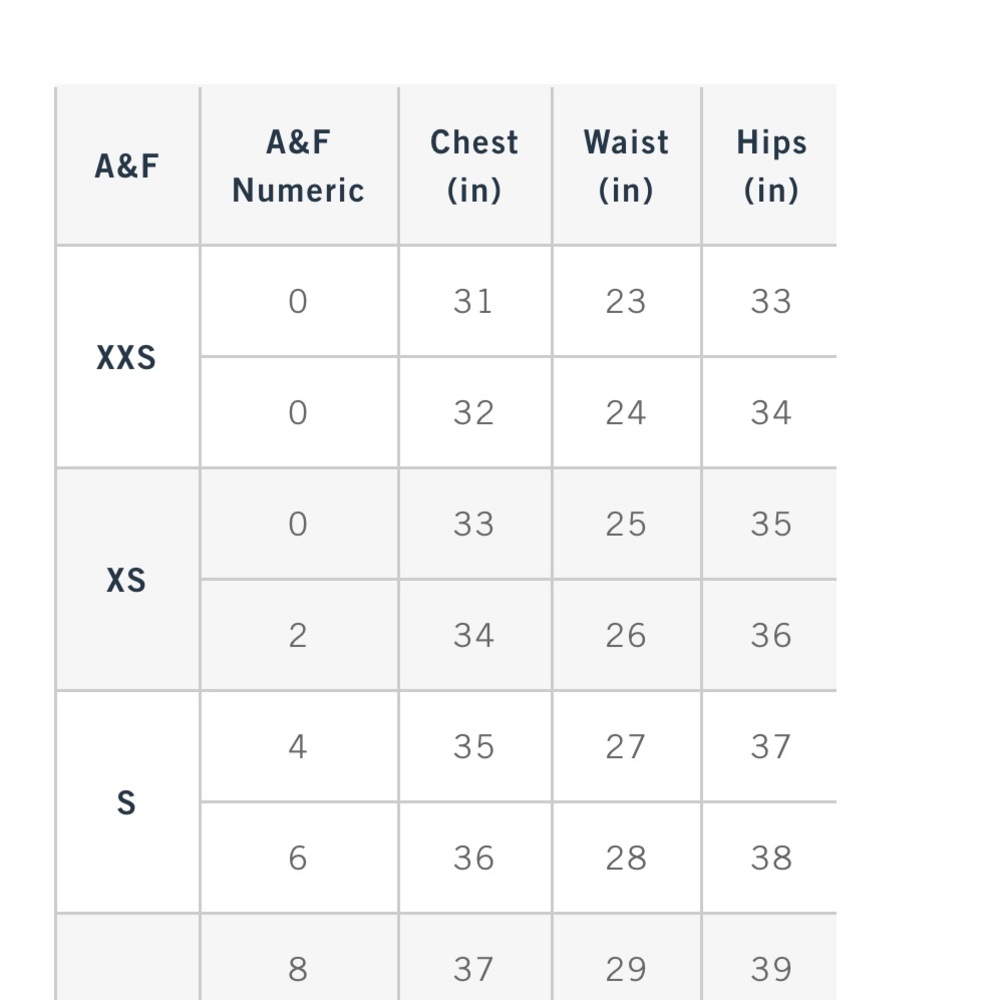1000x1000 pixels.
Task: Select the Waist (in) column header
Action: pyautogui.click(x=626, y=166)
